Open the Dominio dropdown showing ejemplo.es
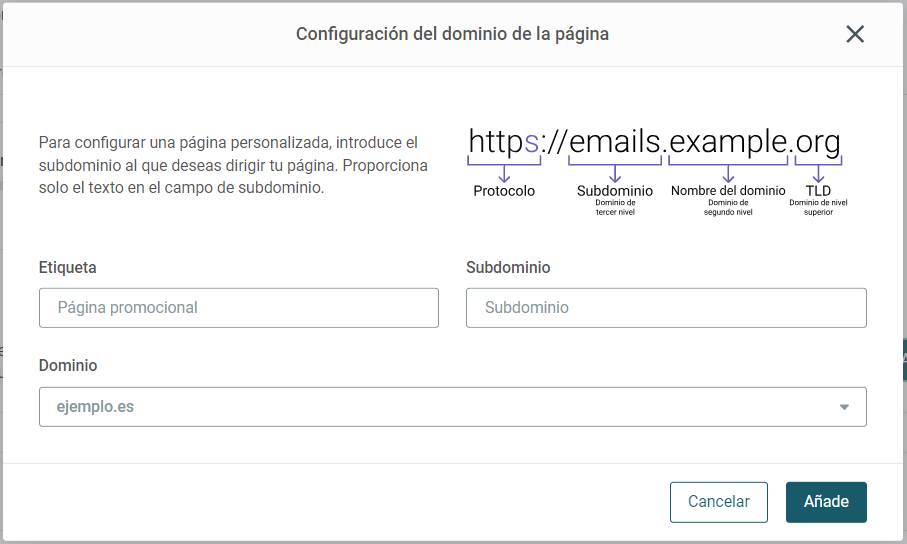This screenshot has width=907, height=544. (453, 407)
